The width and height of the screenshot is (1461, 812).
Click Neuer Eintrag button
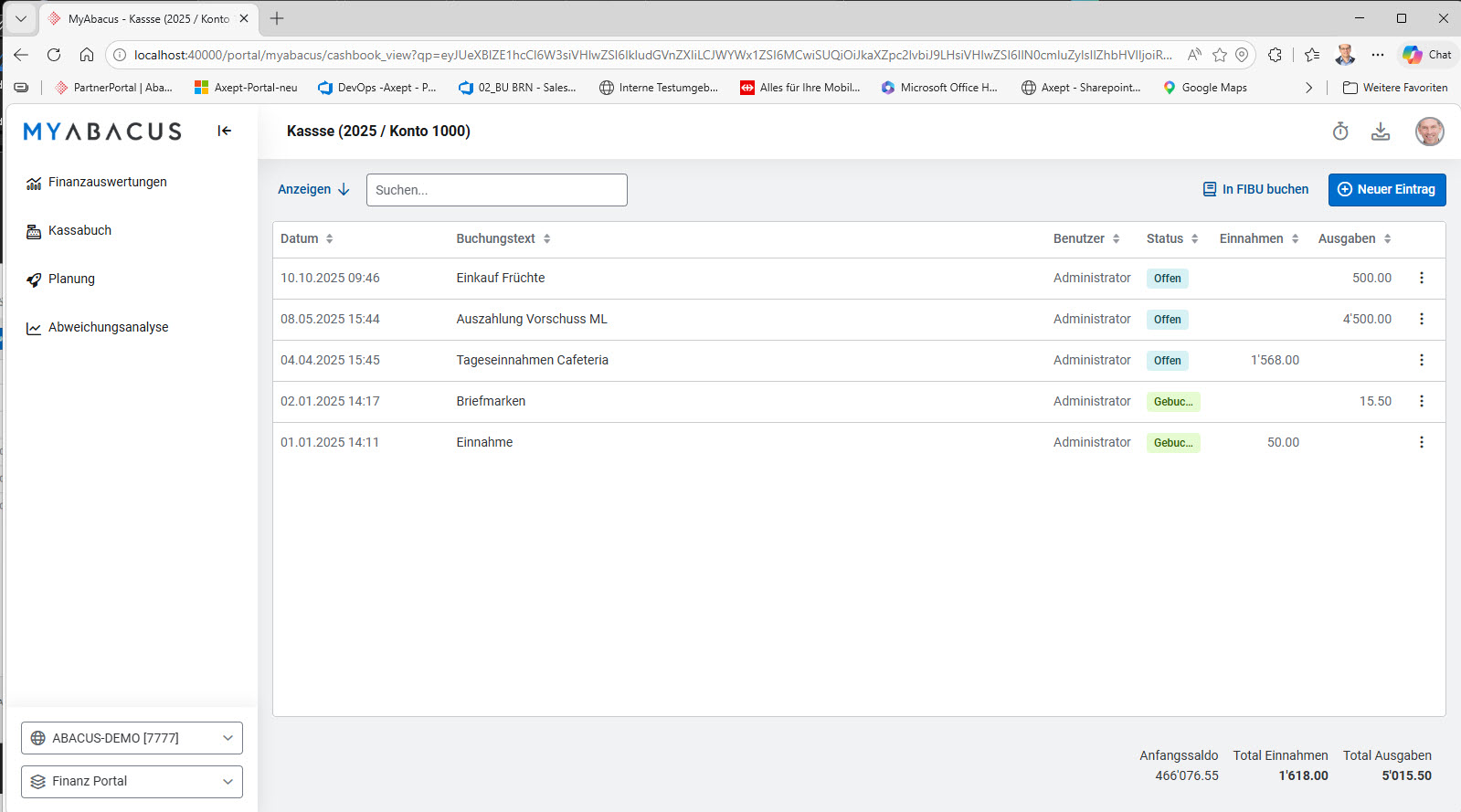point(1387,189)
